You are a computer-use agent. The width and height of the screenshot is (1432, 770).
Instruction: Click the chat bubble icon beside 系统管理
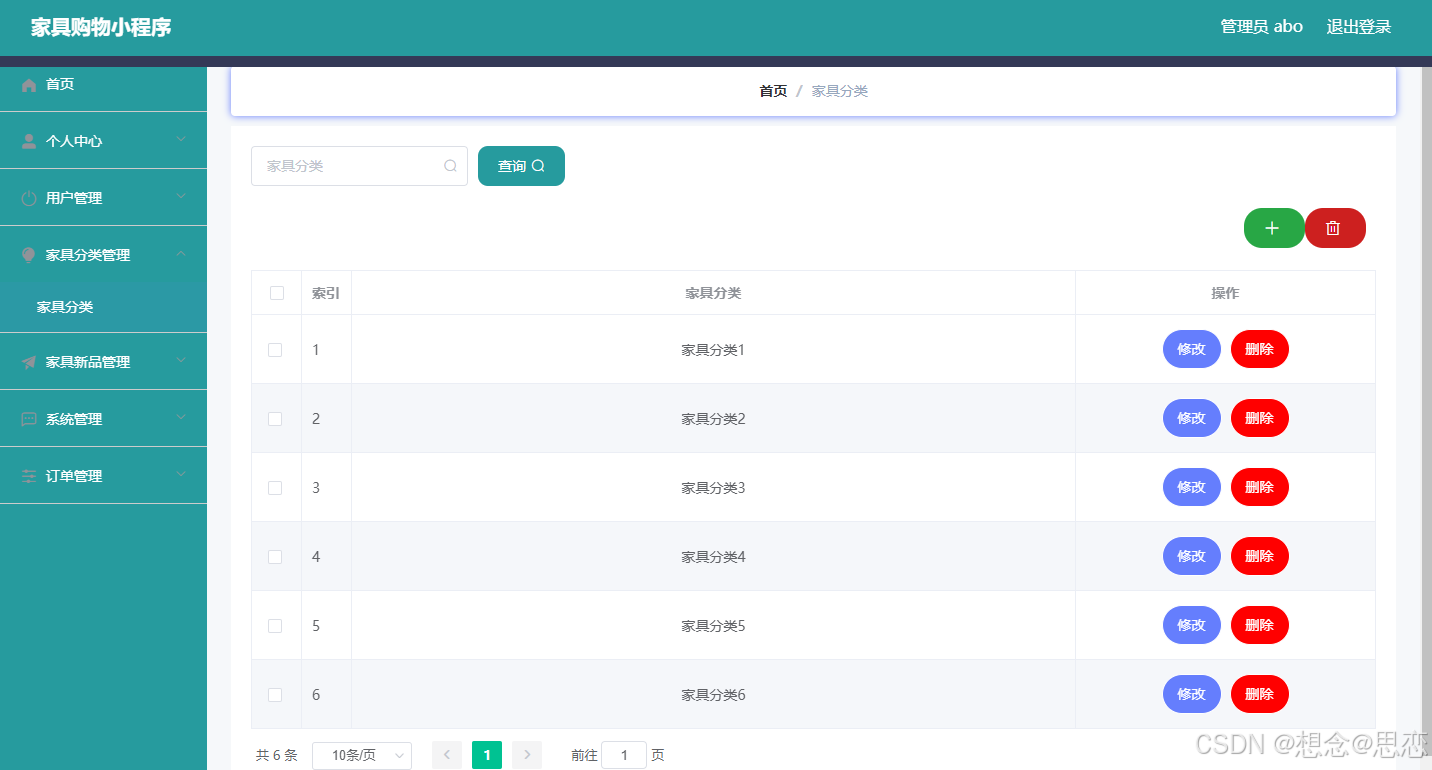click(29, 419)
